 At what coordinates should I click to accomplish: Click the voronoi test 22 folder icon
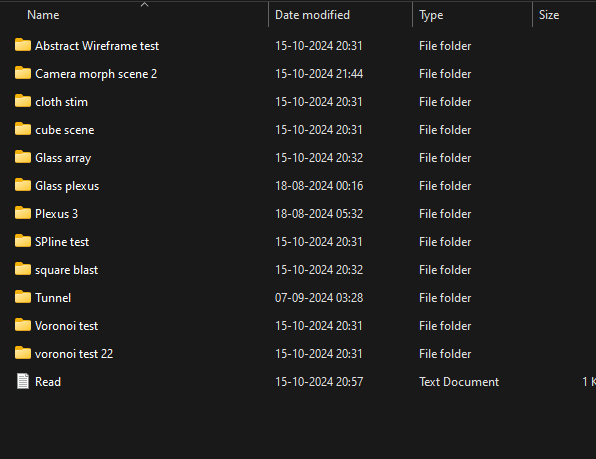(23, 353)
